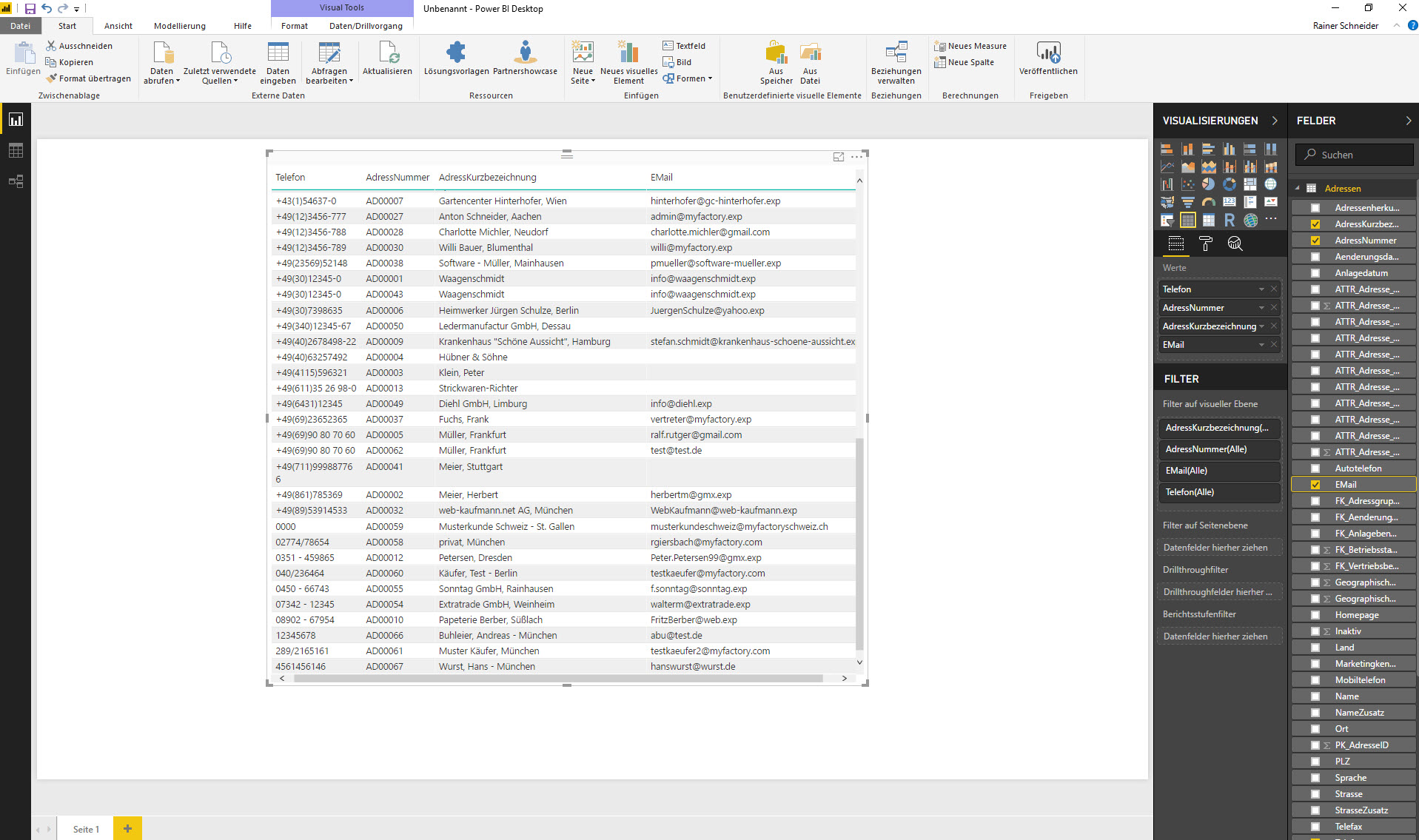
Task: Open the Relationships model view in left sidebar
Action: click(x=16, y=181)
